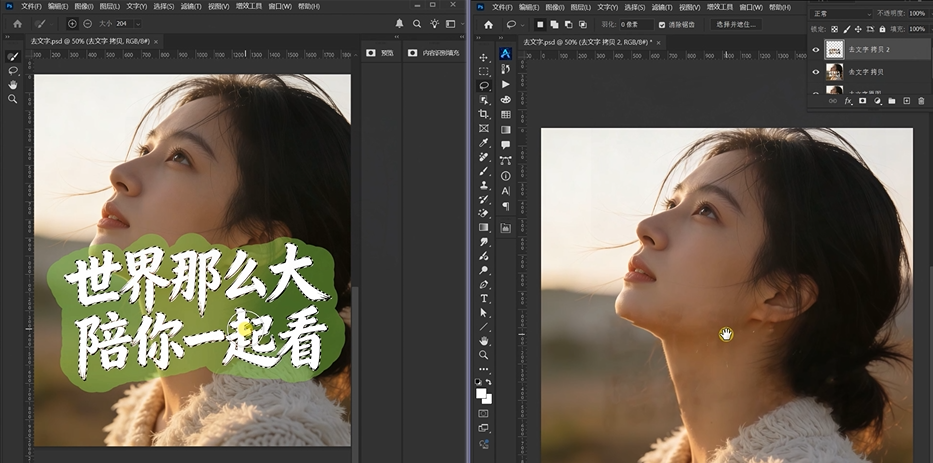The image size is (933, 463).
Task: Select the Lasso tool in right window toolbar
Action: (x=484, y=86)
